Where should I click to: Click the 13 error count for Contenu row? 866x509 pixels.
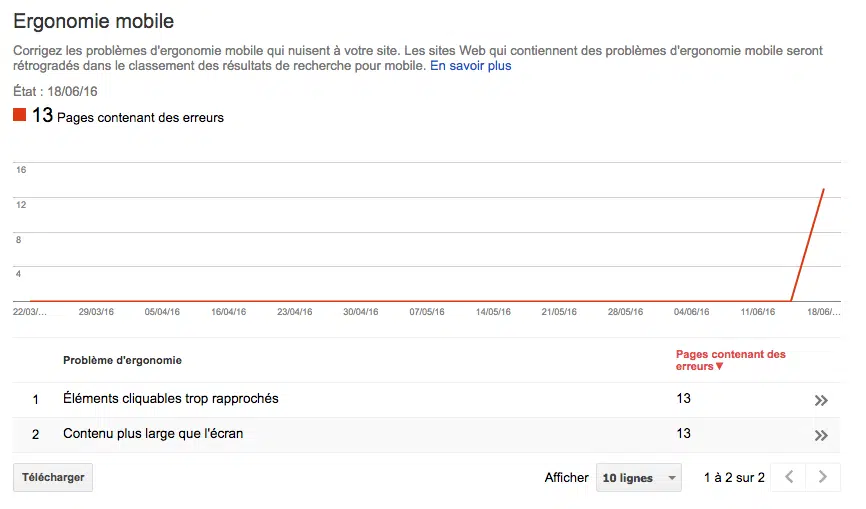684,434
